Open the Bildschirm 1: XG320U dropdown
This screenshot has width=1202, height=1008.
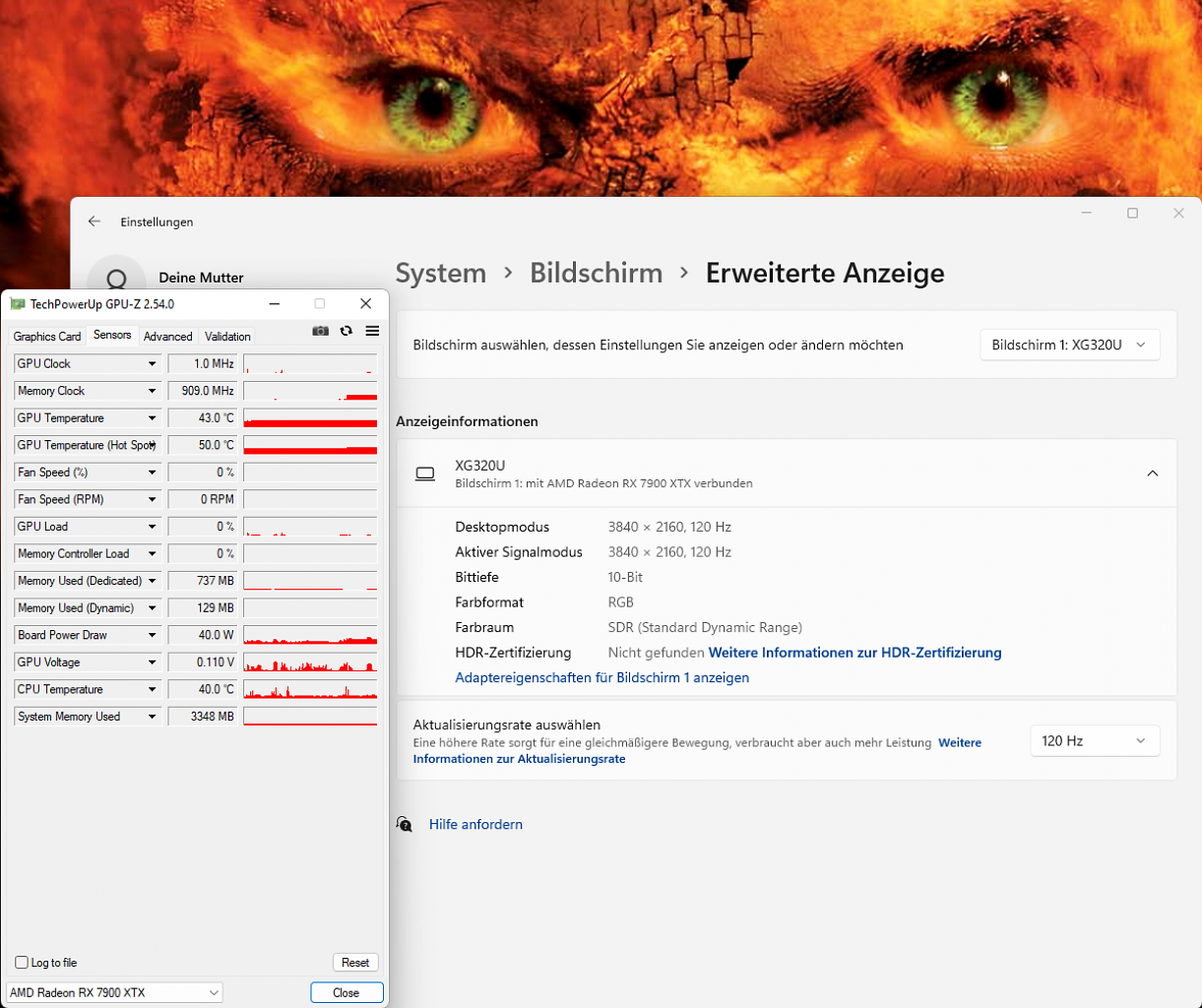pyautogui.click(x=1070, y=345)
